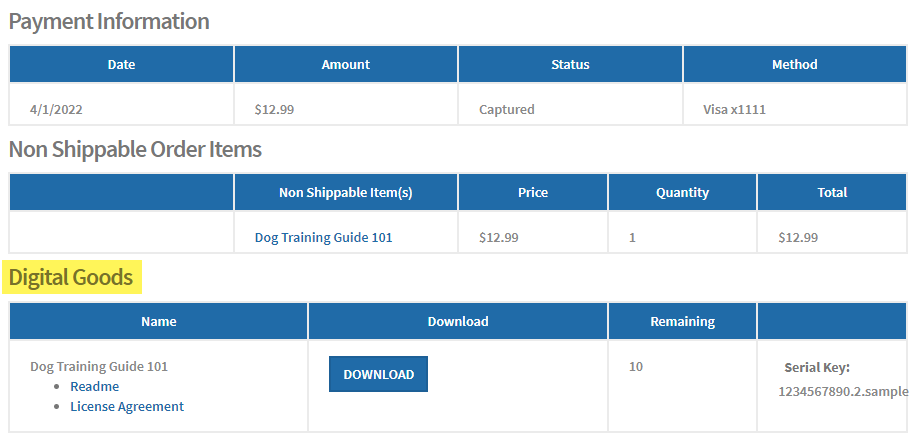Click the Visa x1111 payment method cell
Image resolution: width=912 pixels, height=437 pixels.
coord(735,109)
